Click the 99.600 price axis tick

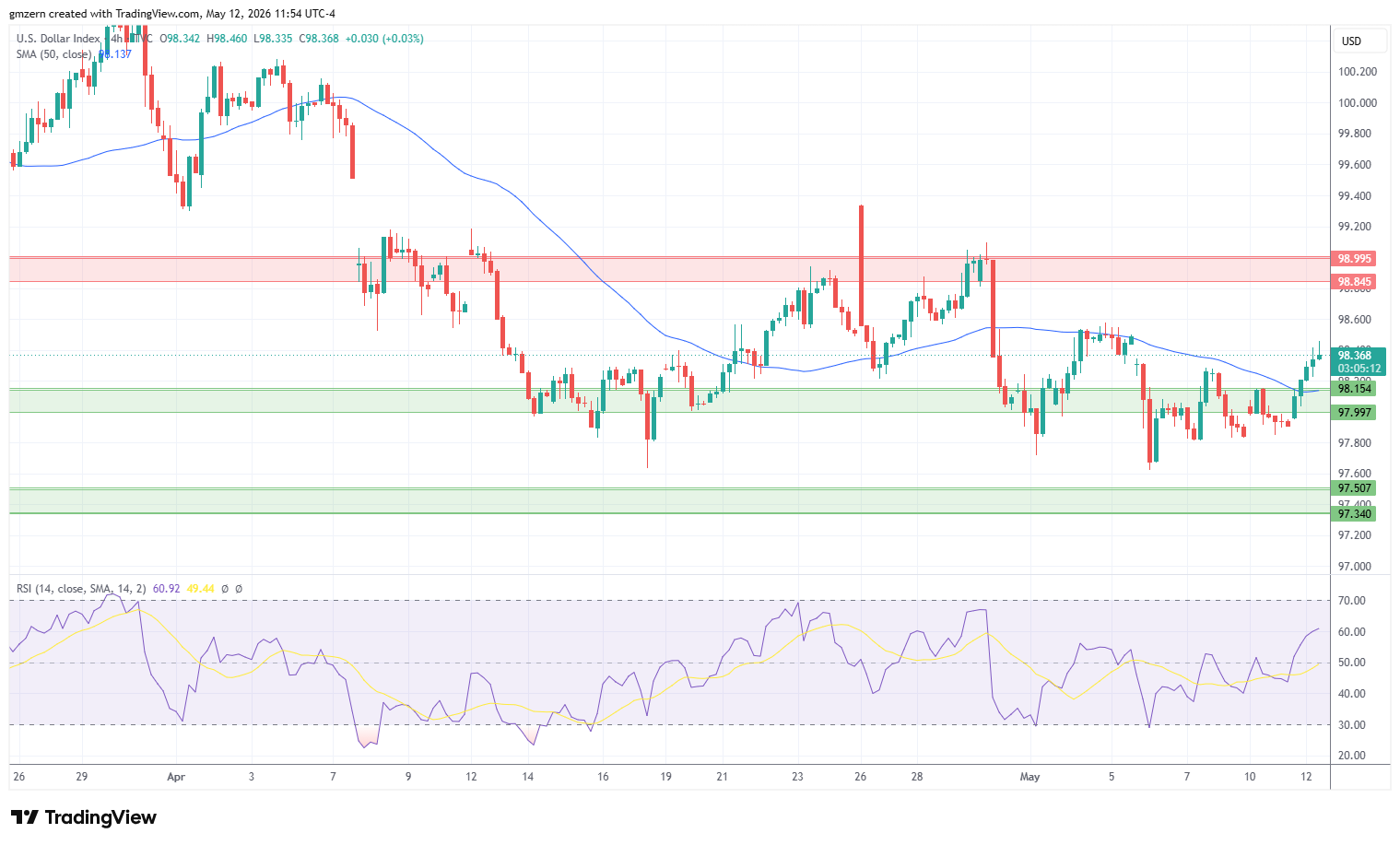coord(1355,165)
